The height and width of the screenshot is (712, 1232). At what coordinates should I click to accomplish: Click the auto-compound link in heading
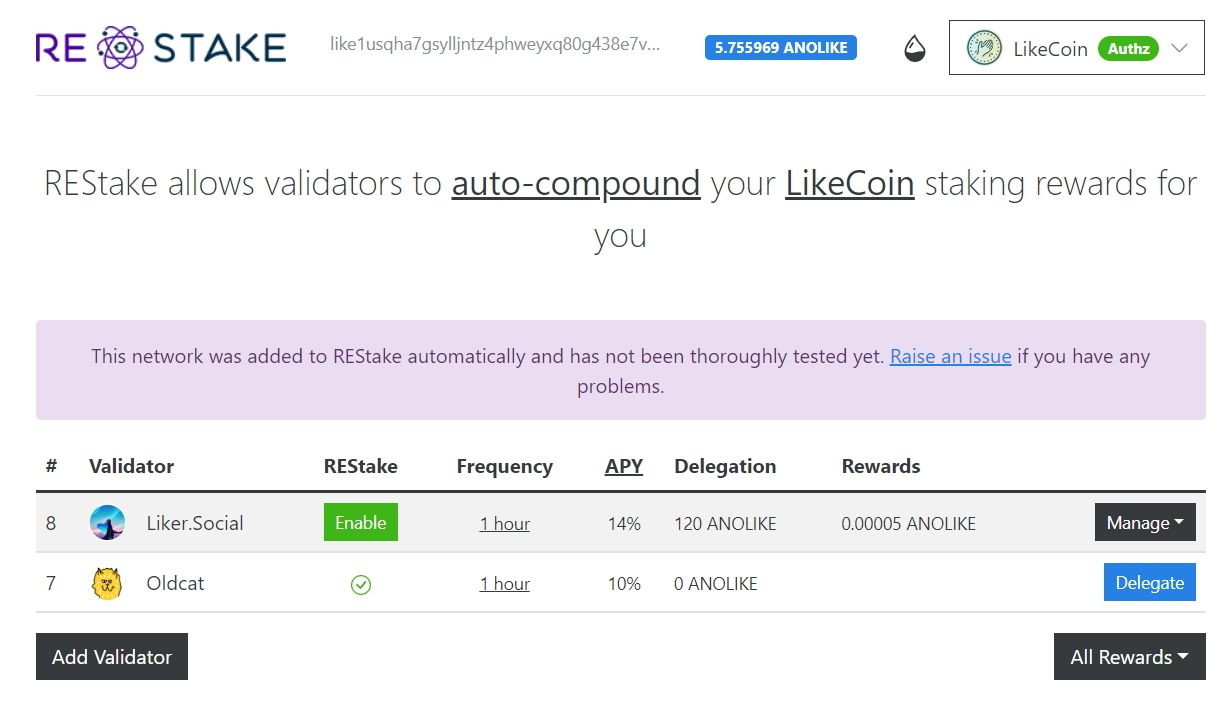pos(576,184)
